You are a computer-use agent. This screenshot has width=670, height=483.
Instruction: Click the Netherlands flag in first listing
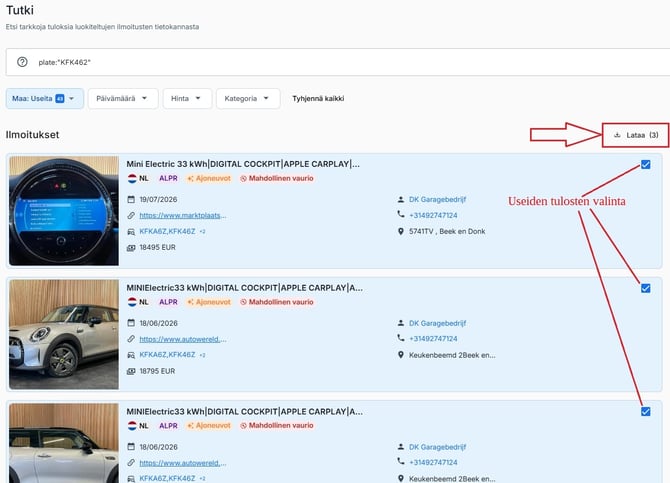(132, 178)
